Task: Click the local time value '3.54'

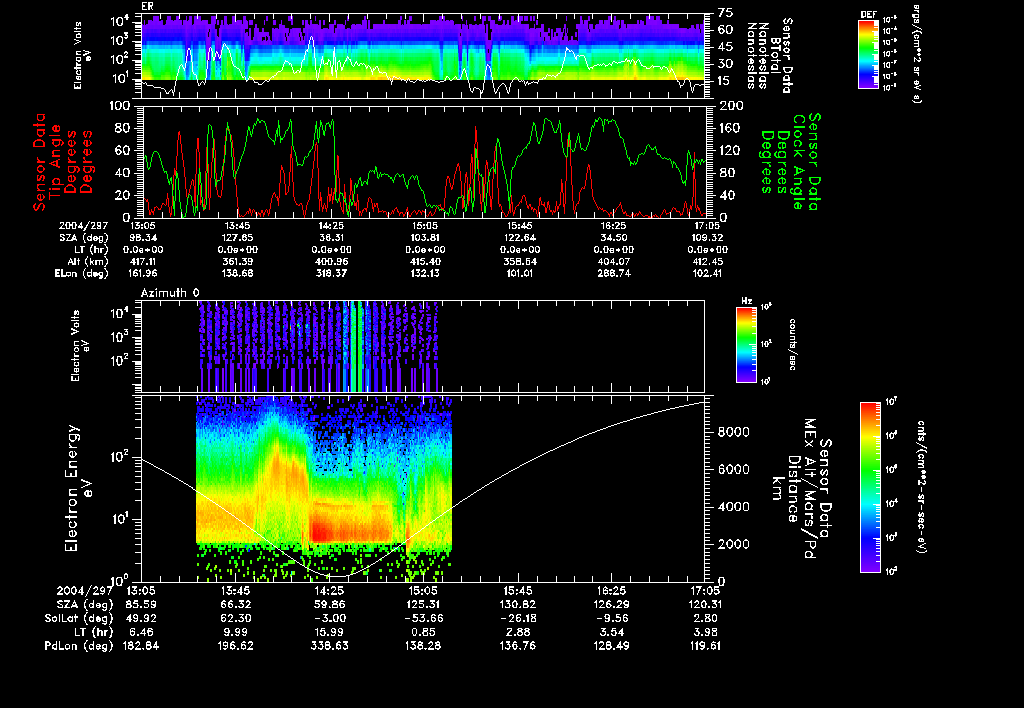Action: (x=612, y=632)
